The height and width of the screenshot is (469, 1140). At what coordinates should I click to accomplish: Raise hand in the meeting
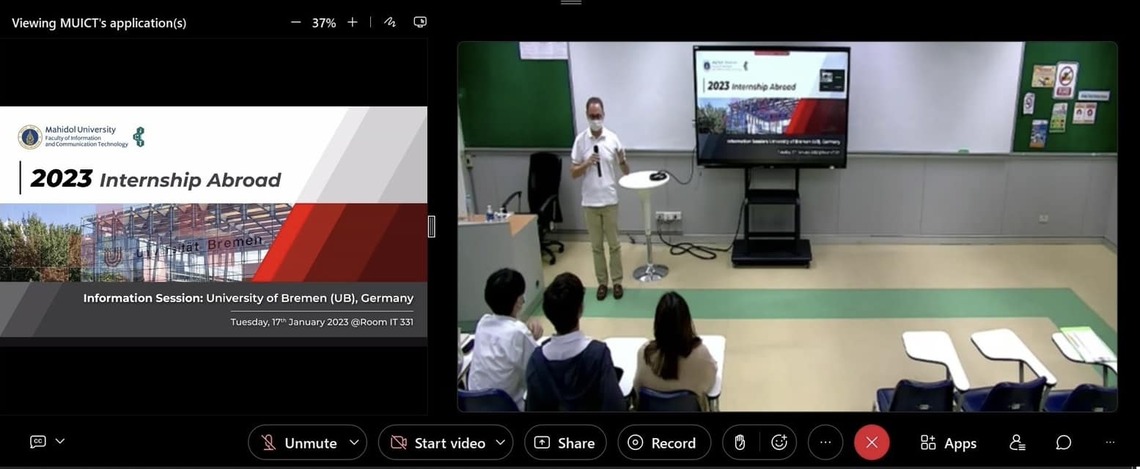click(740, 443)
